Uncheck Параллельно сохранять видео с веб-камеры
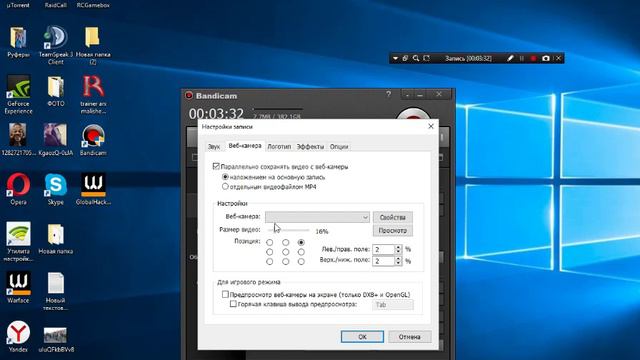This screenshot has width=640, height=360. click(x=216, y=166)
